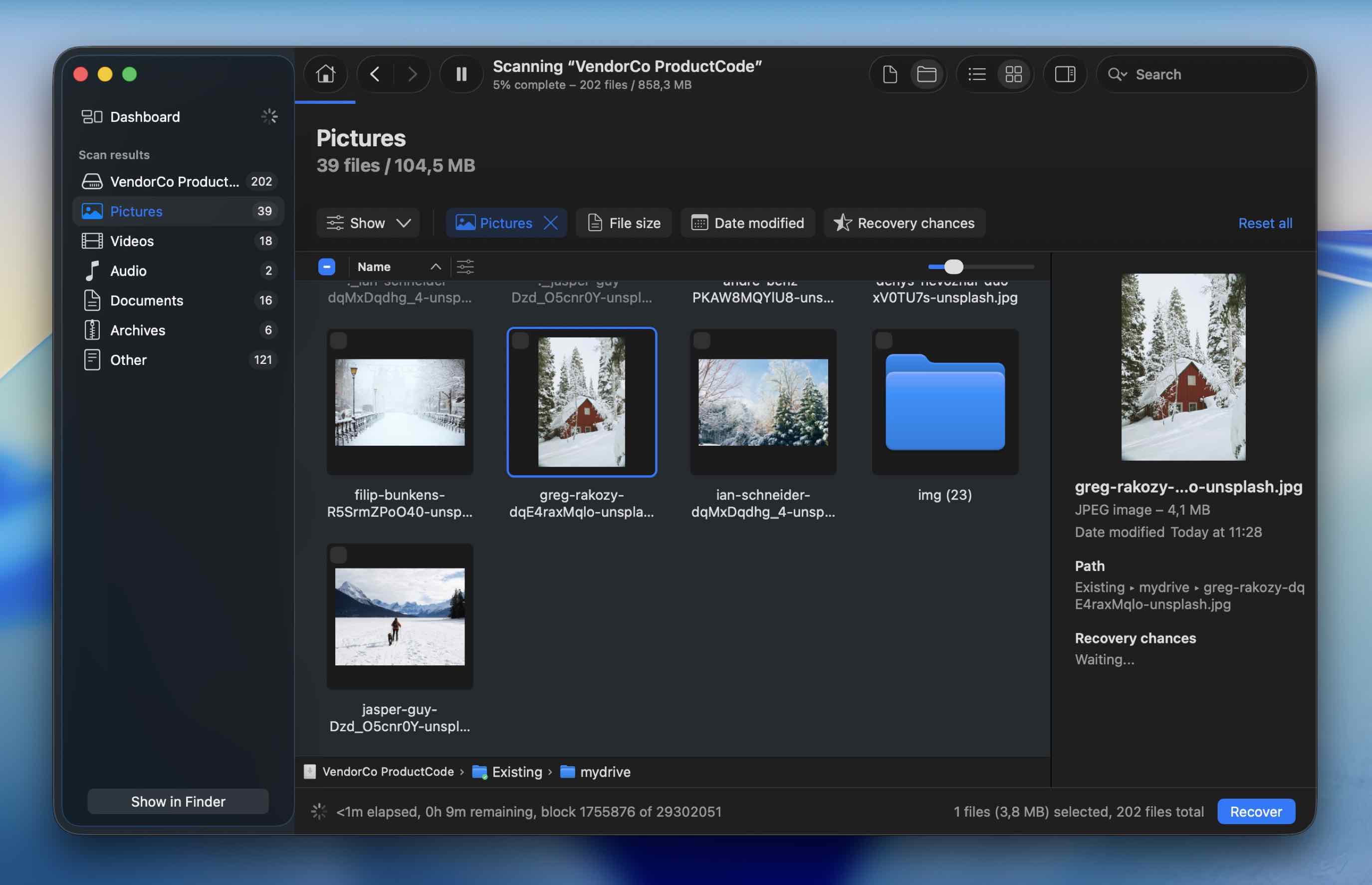Remove the Pictures filter chip

[551, 223]
